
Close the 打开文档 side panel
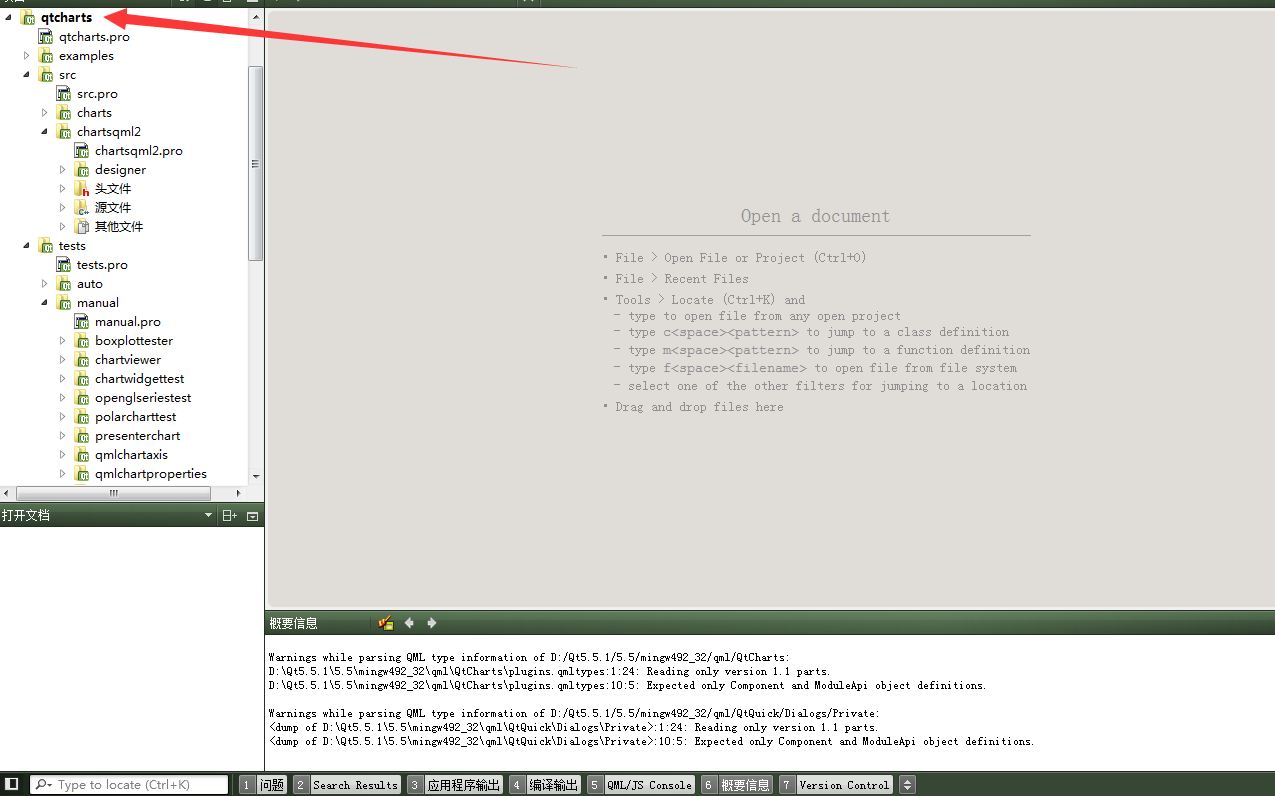click(252, 516)
